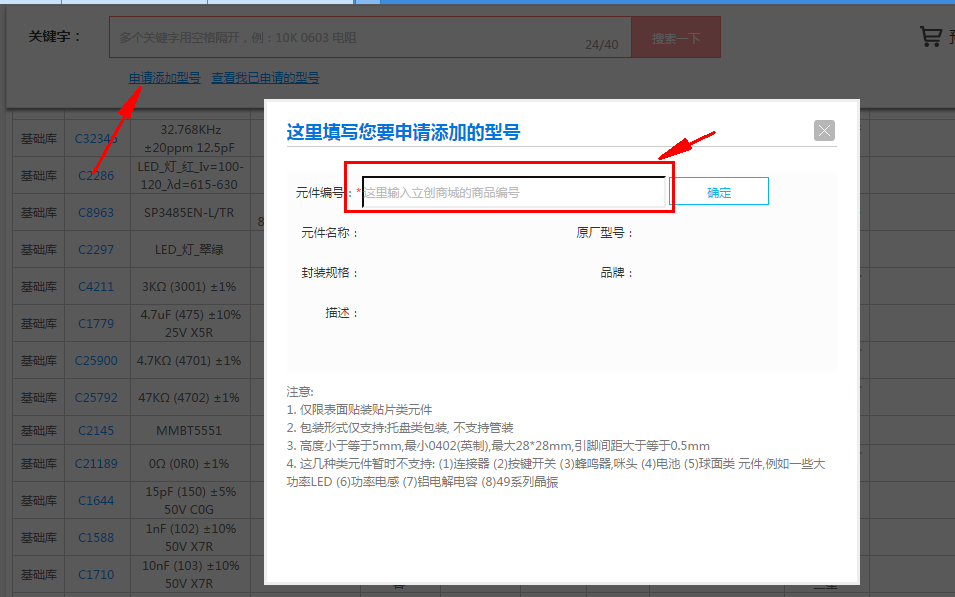Select component C1644 15pF link
The width and height of the screenshot is (955, 597).
pos(97,500)
